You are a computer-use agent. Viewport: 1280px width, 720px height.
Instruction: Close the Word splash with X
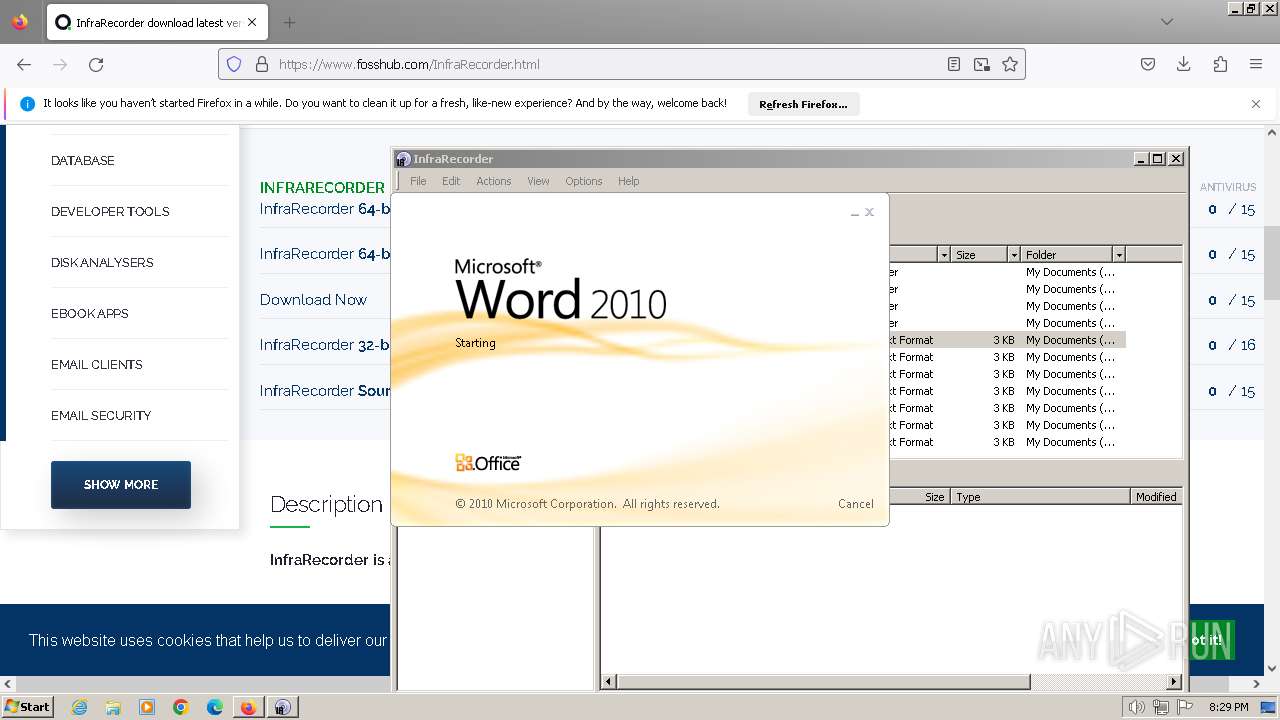[x=870, y=212]
